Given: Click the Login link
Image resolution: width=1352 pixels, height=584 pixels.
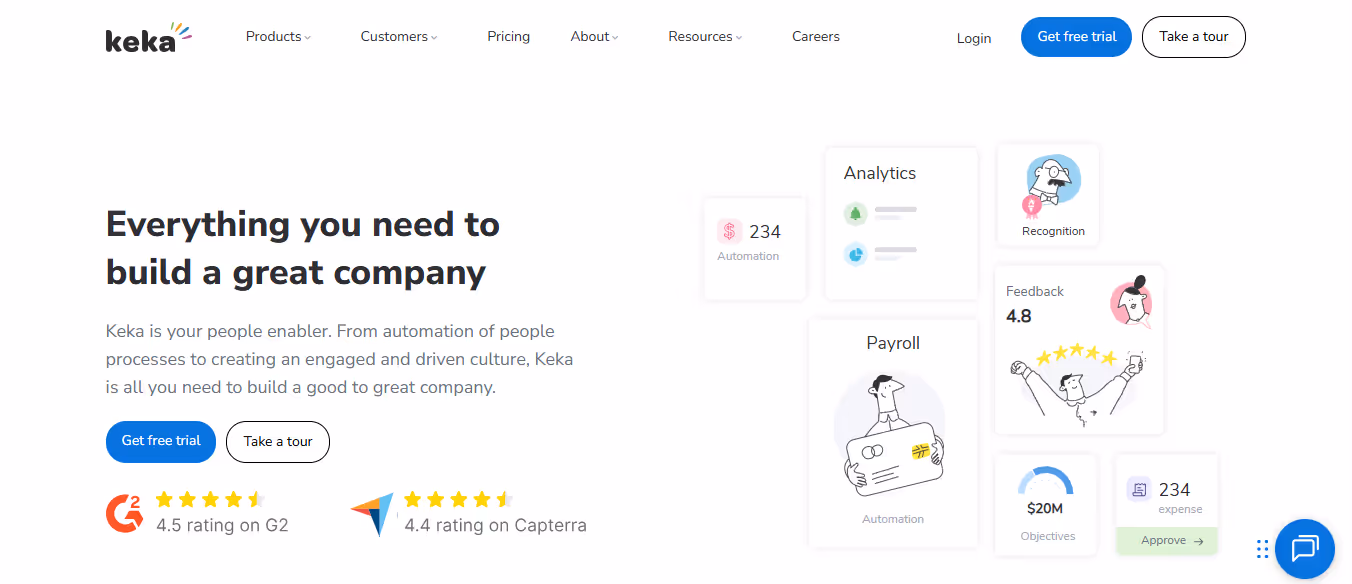Looking at the screenshot, I should coord(973,37).
